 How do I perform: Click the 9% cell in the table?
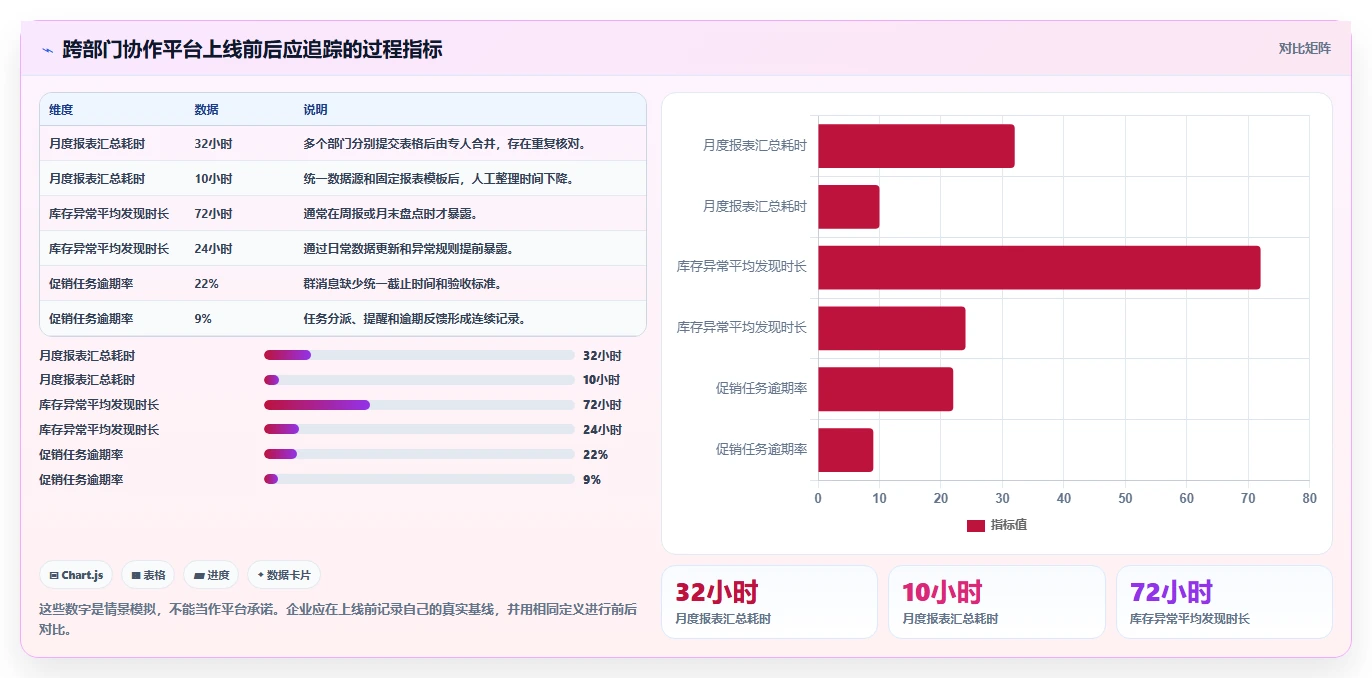tap(203, 319)
